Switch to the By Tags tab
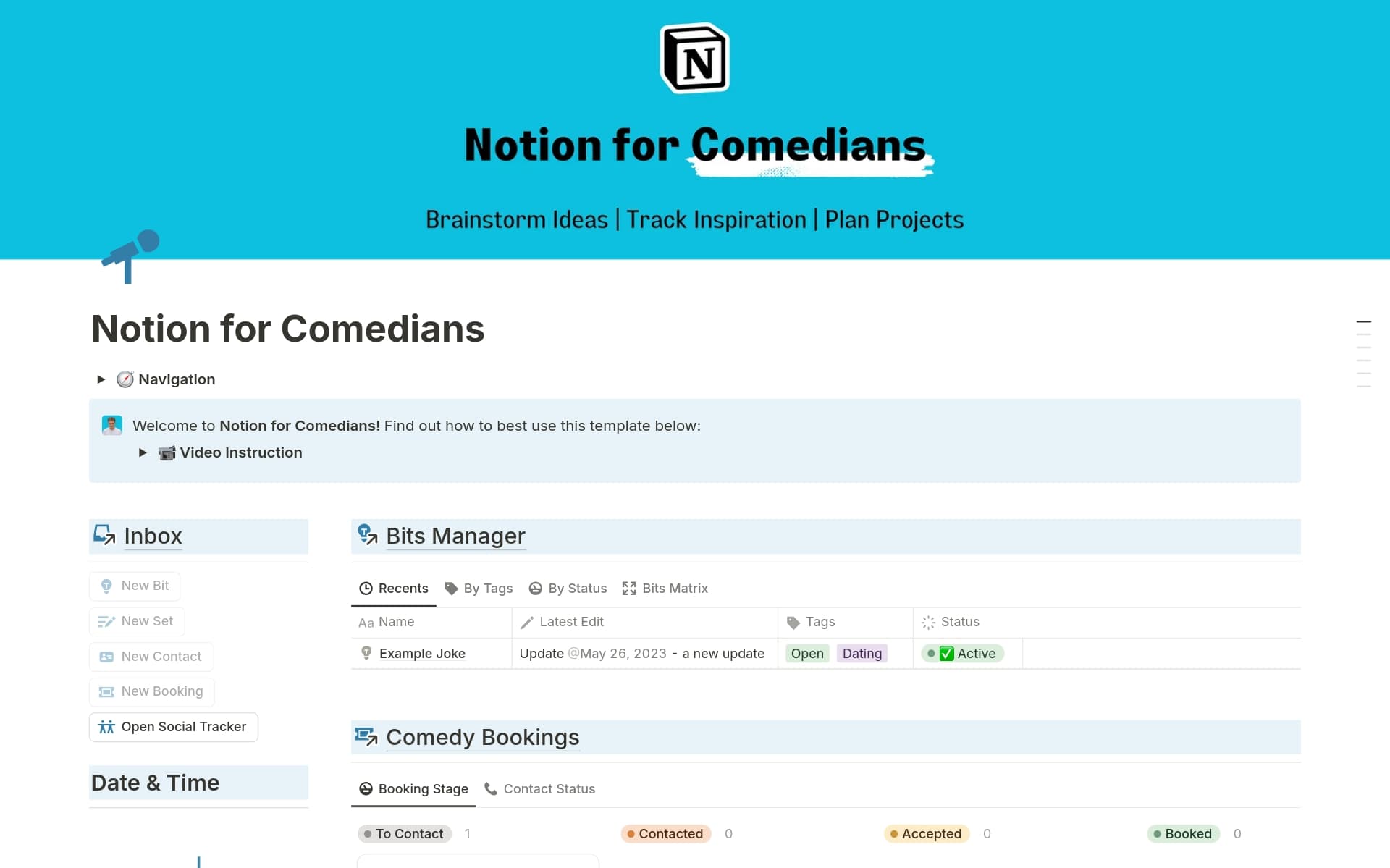Viewport: 1390px width, 868px height. point(479,589)
